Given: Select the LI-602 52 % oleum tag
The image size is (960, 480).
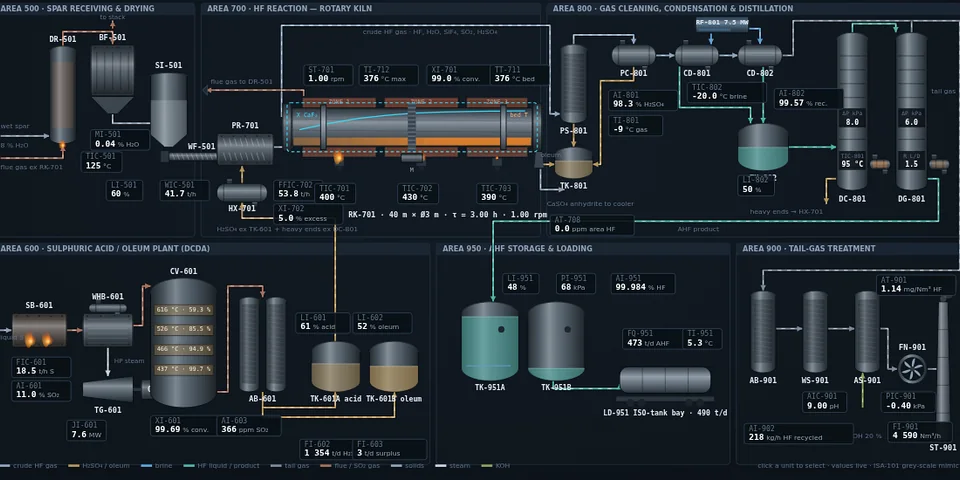Looking at the screenshot, I should tap(383, 323).
